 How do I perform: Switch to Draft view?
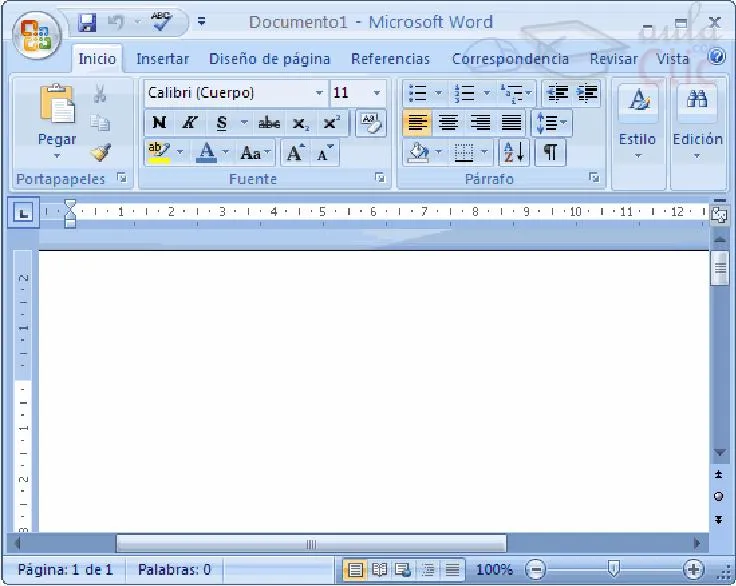(x=452, y=570)
